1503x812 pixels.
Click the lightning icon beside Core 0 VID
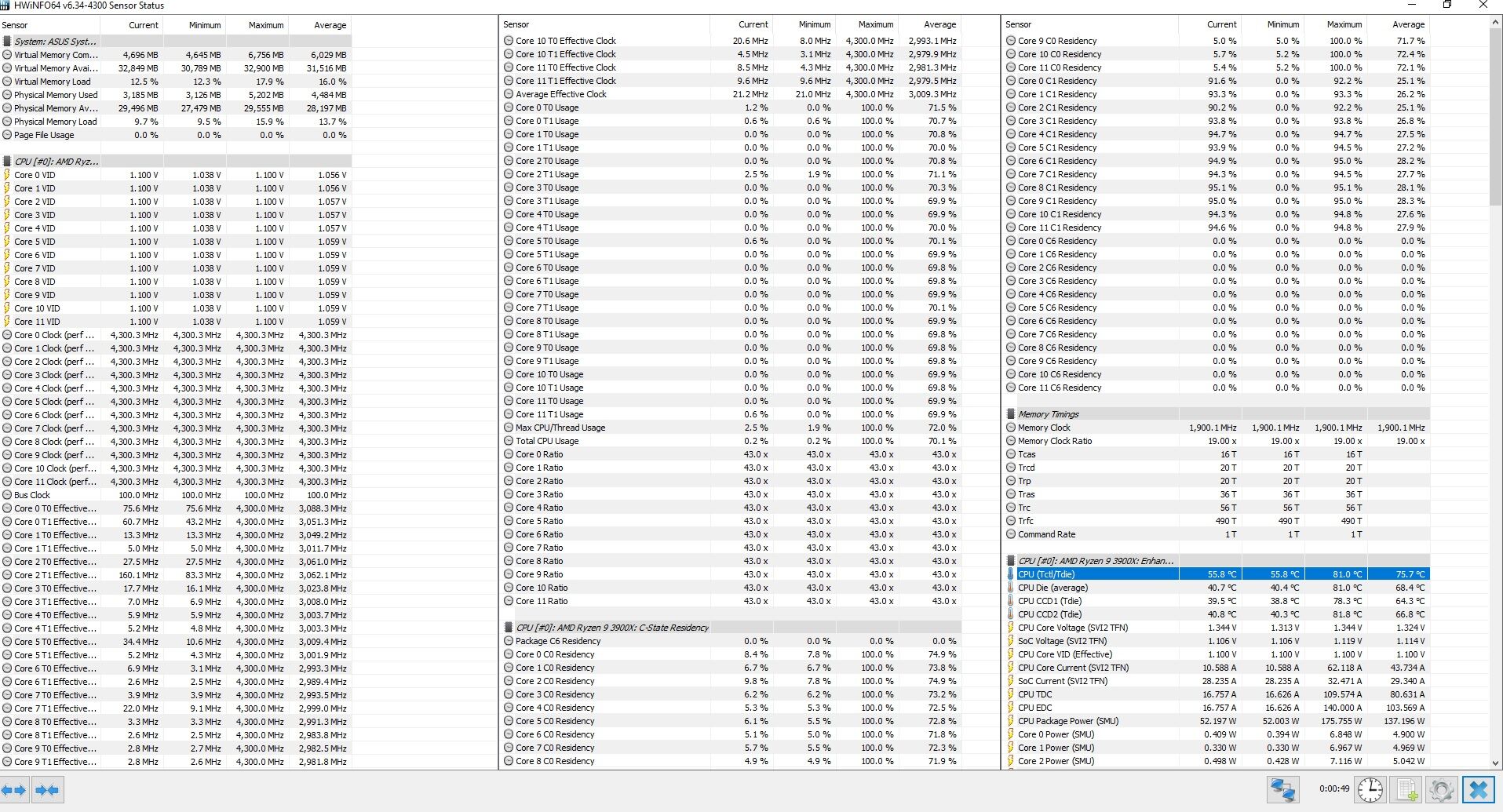[7, 175]
